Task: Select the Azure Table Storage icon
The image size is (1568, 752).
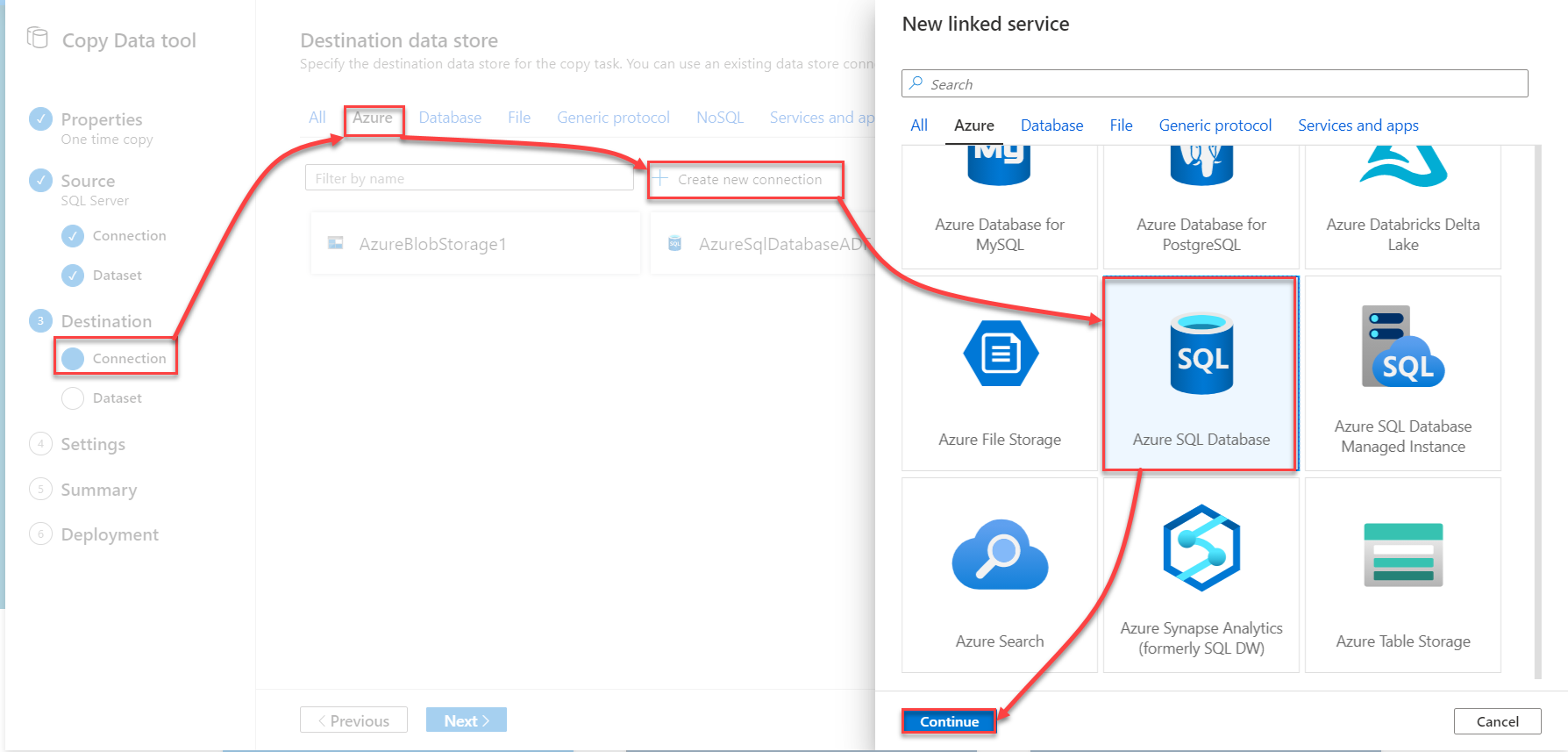Action: coord(1402,555)
